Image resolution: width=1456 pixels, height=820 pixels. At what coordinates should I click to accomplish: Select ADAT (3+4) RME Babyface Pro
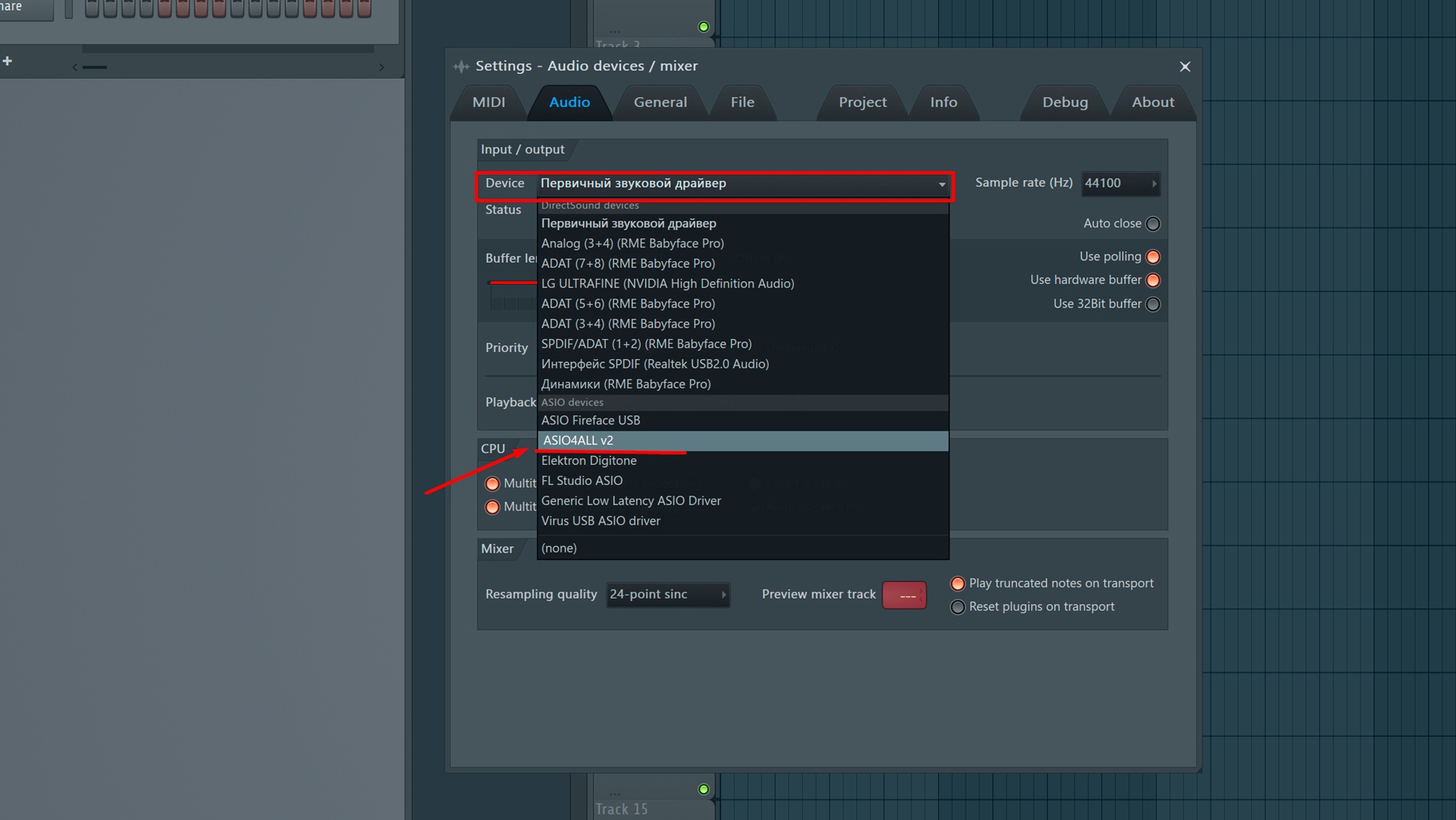[x=743, y=324]
